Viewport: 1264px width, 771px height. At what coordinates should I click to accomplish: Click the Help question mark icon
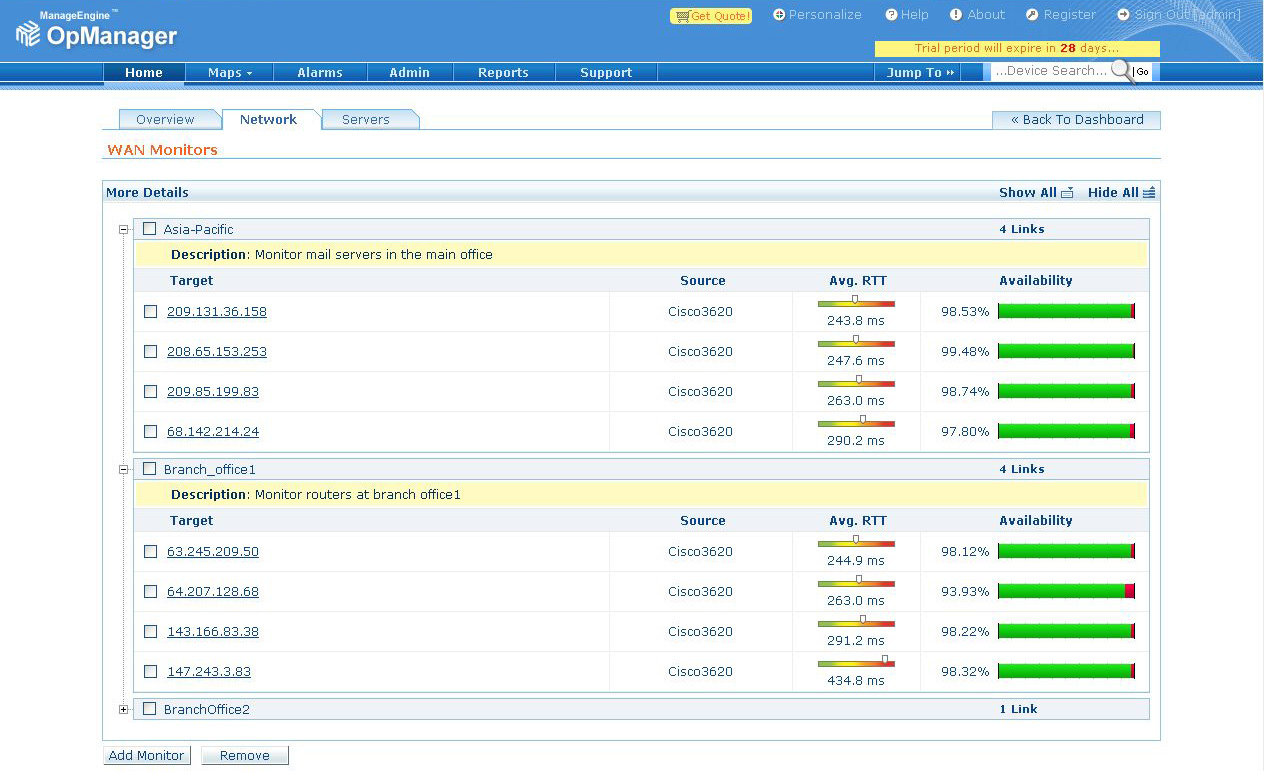(x=891, y=15)
